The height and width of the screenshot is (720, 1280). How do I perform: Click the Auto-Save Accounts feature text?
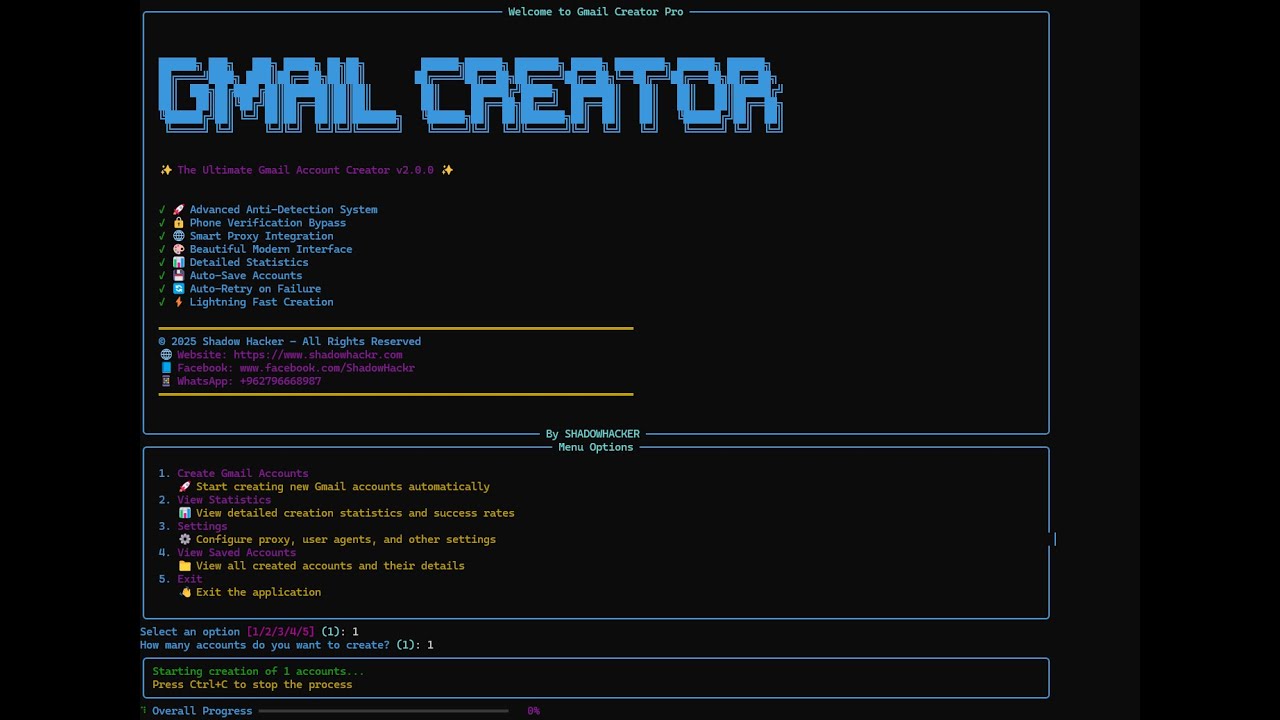point(246,275)
